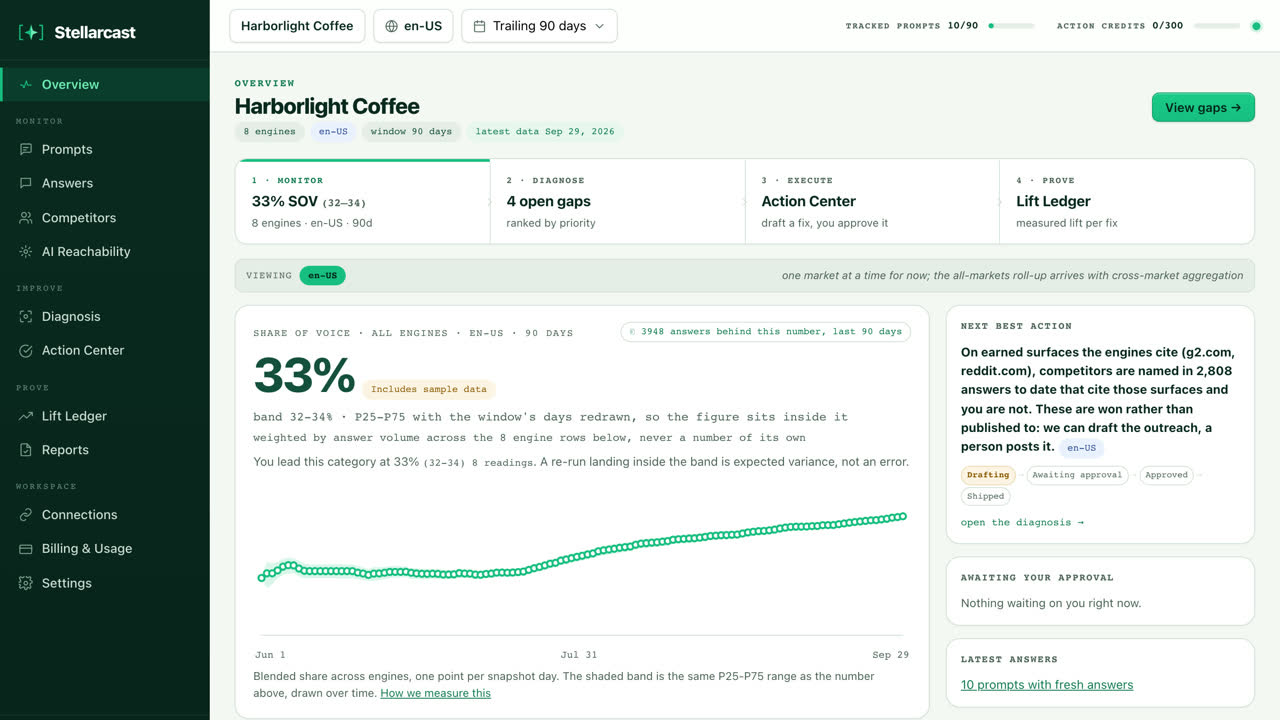Click the Prompts chat icon
The width and height of the screenshot is (1280, 720).
26,149
